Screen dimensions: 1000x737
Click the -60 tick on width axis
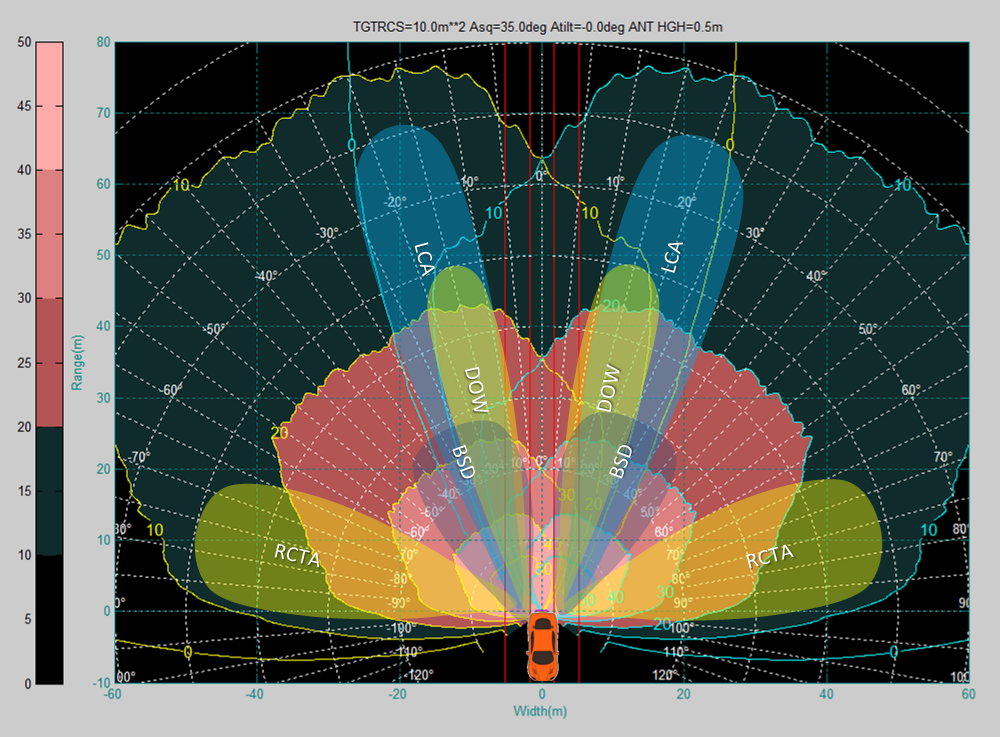pos(114,695)
